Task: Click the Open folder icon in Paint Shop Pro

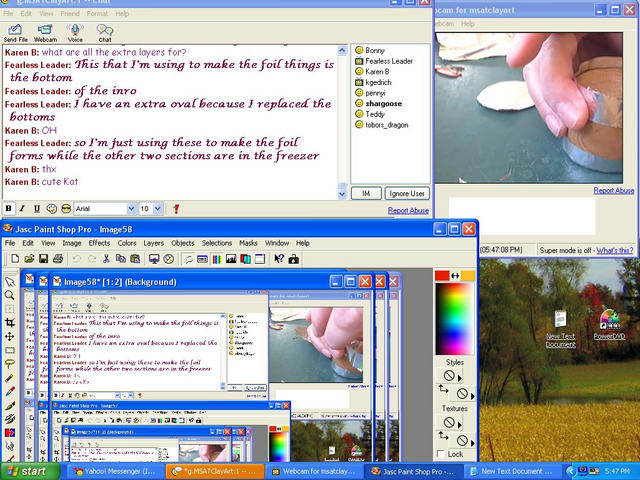Action: pos(29,258)
